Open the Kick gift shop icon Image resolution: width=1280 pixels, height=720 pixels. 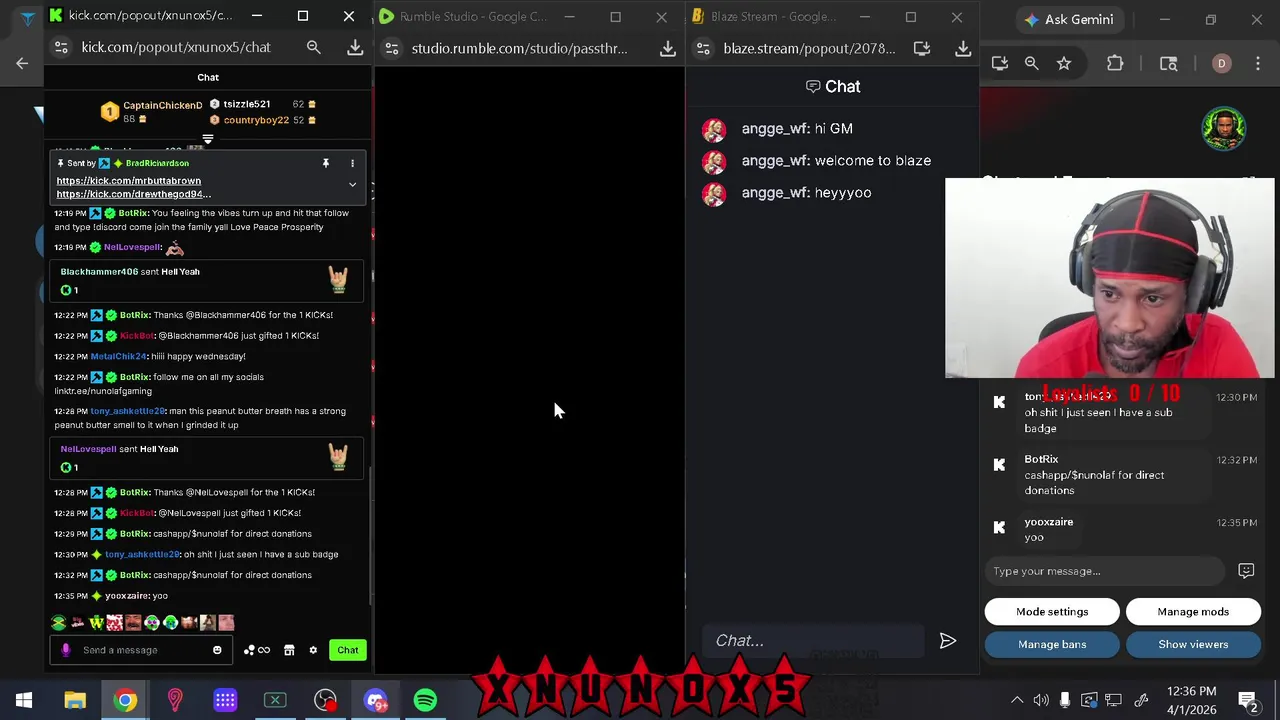tap(289, 650)
